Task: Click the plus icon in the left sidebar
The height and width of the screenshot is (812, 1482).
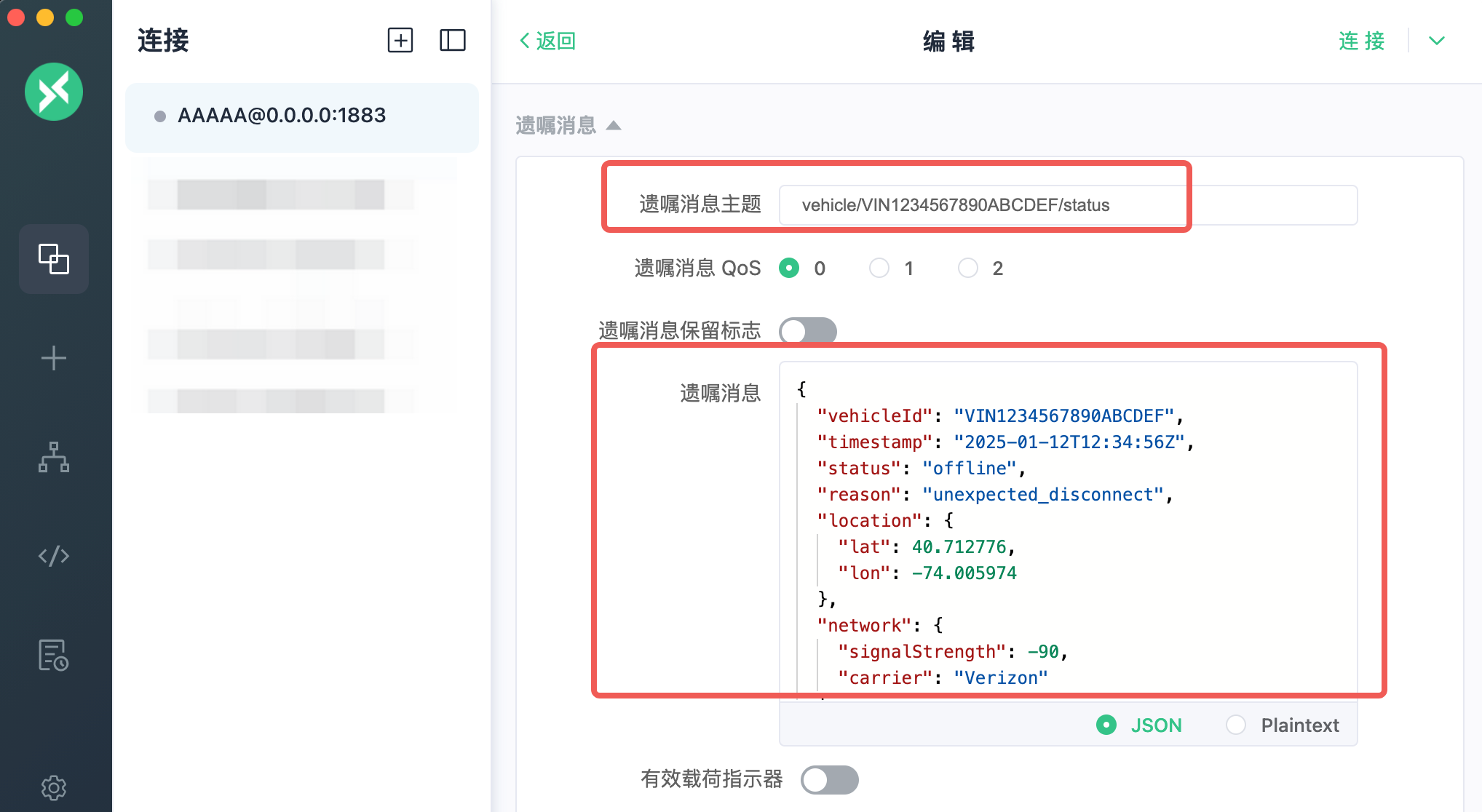Action: [x=54, y=358]
